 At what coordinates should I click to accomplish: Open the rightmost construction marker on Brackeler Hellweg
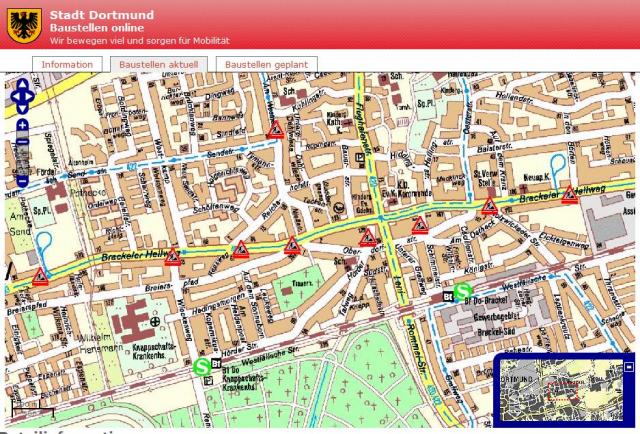click(569, 194)
